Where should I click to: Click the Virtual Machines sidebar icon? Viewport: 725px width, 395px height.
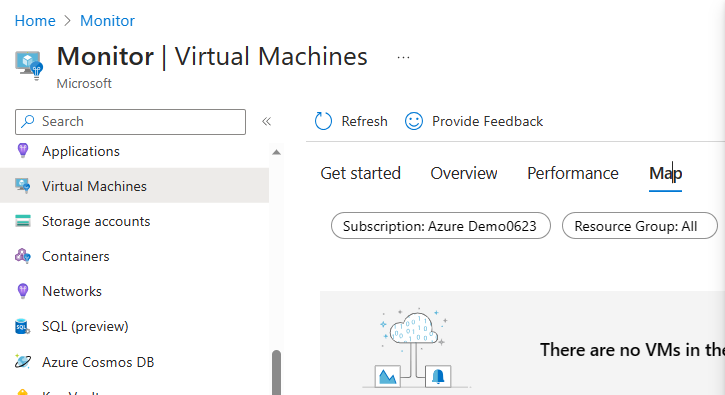click(x=23, y=186)
